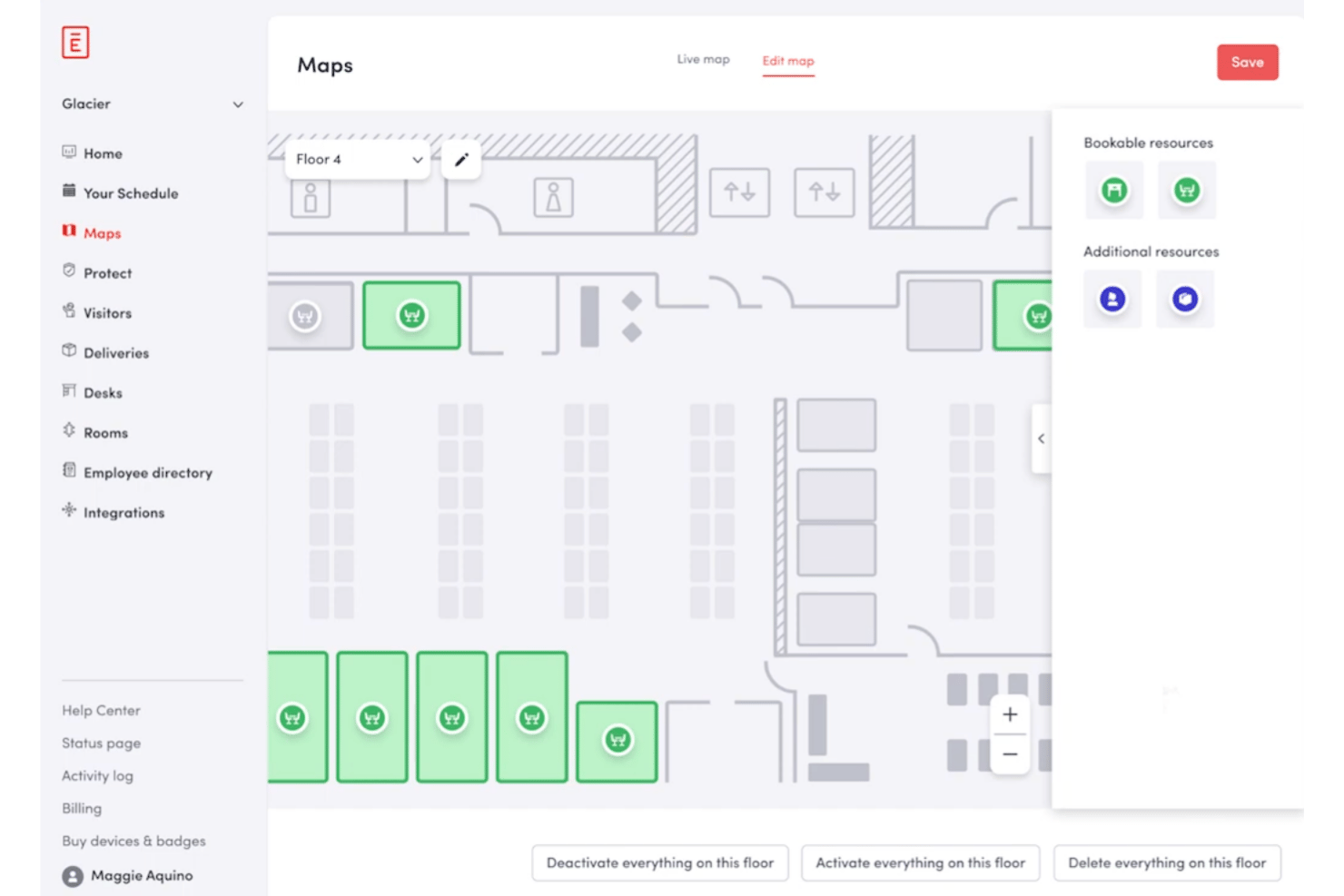Open the Help Center link
Image resolution: width=1344 pixels, height=896 pixels.
tap(101, 711)
